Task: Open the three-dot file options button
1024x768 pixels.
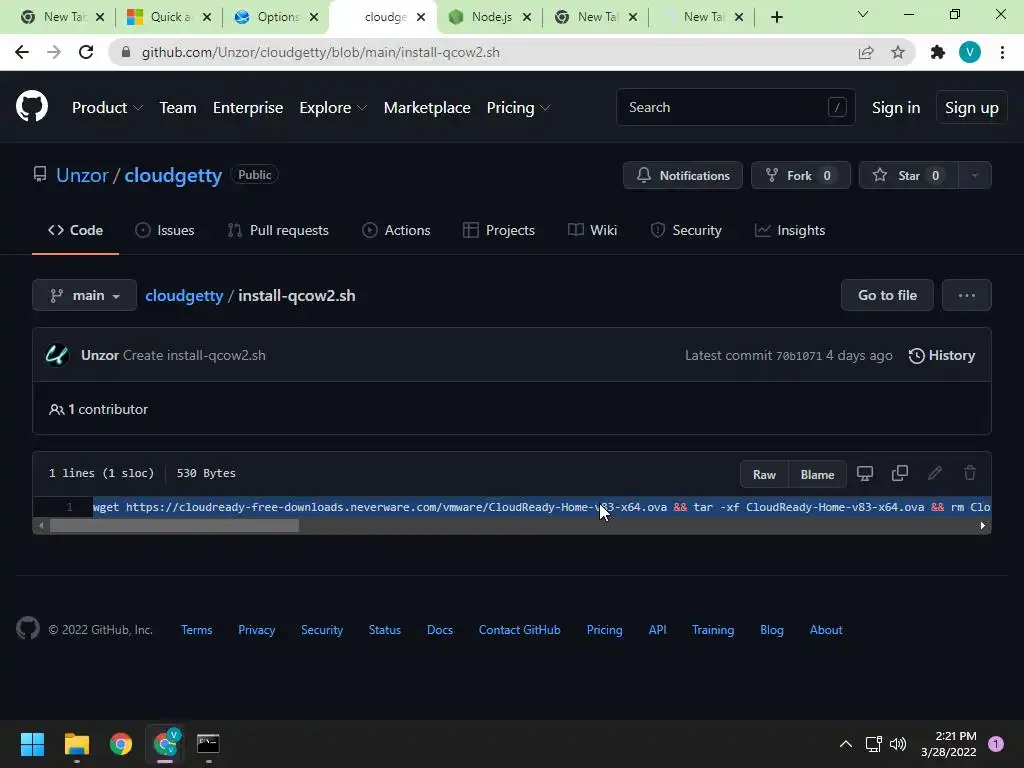Action: pos(967,295)
